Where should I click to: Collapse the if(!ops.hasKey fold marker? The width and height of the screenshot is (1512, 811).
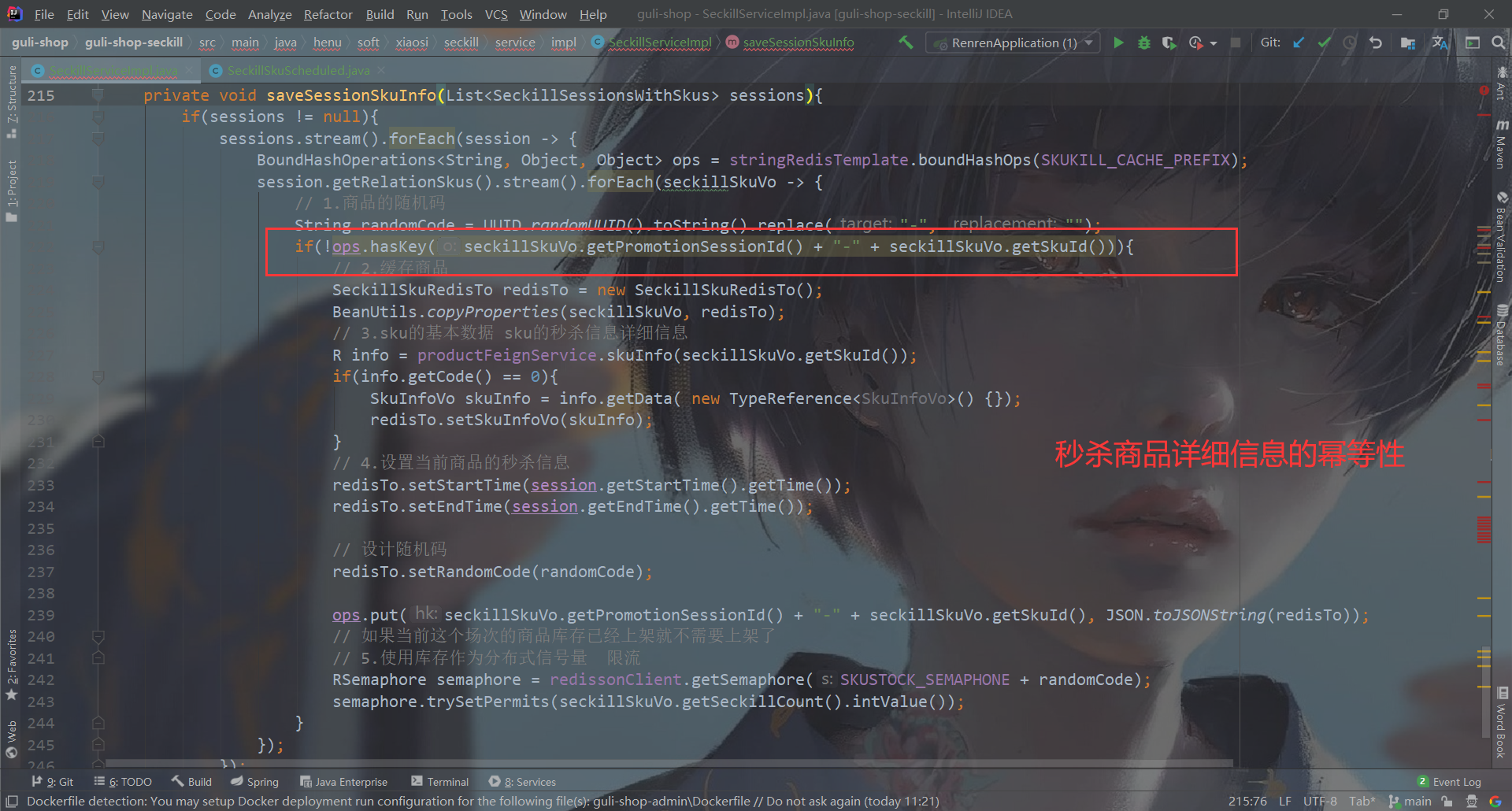click(x=98, y=247)
